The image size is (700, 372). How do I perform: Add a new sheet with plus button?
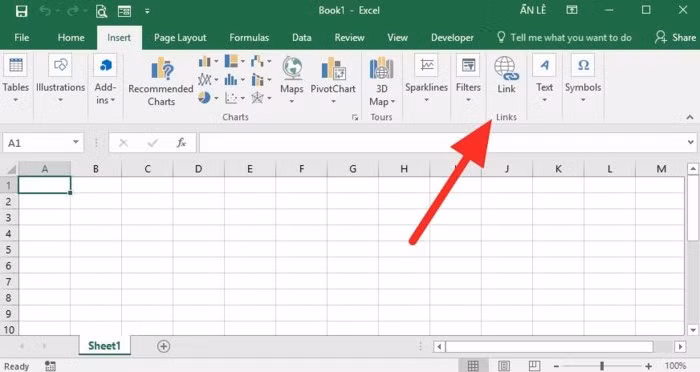pyautogui.click(x=163, y=346)
